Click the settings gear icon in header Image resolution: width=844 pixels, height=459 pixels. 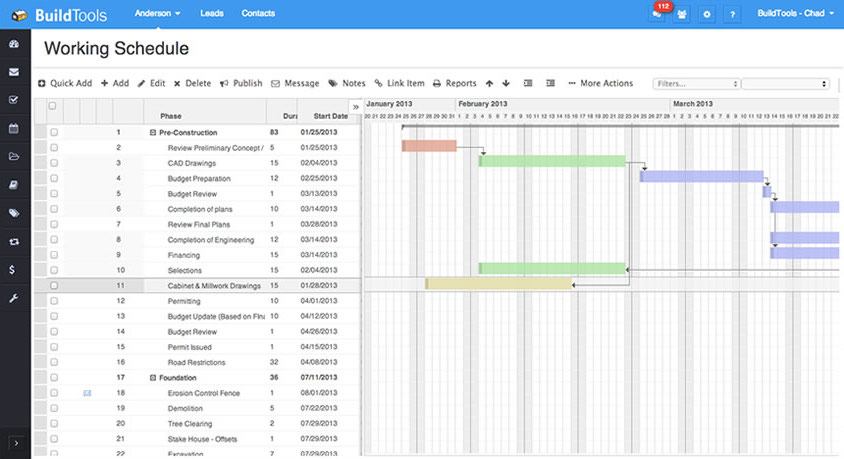(707, 15)
